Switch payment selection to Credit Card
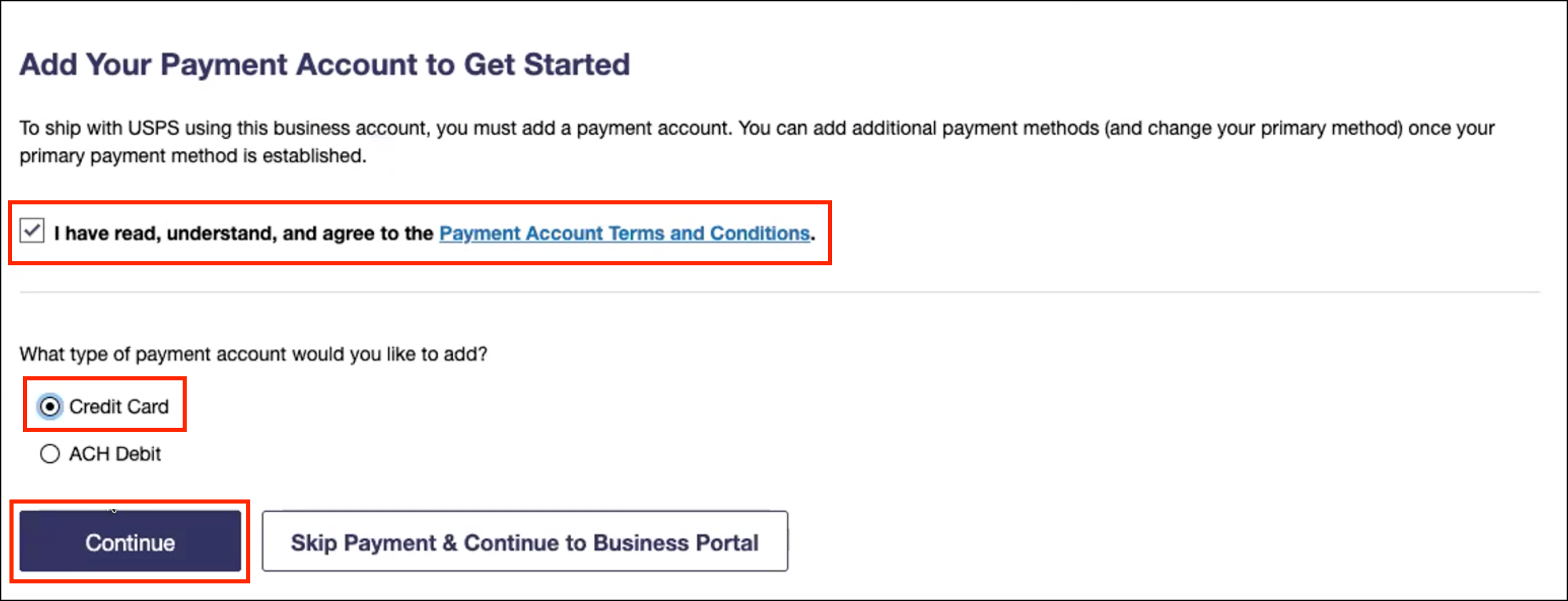Image resolution: width=1568 pixels, height=601 pixels. (x=48, y=405)
